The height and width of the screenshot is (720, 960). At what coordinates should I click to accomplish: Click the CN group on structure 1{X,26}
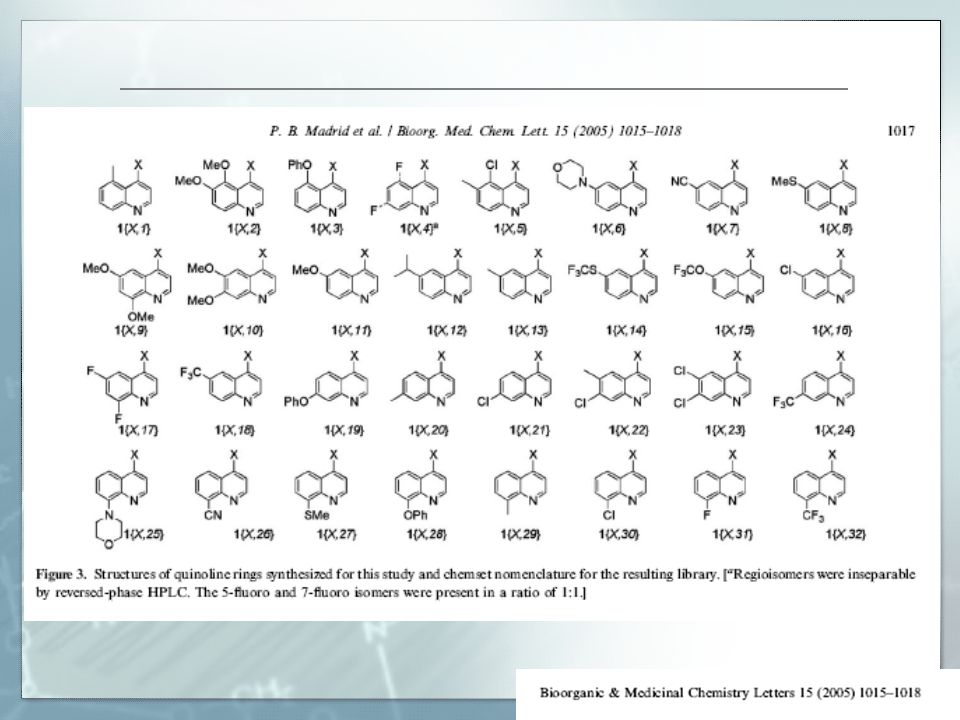213,516
